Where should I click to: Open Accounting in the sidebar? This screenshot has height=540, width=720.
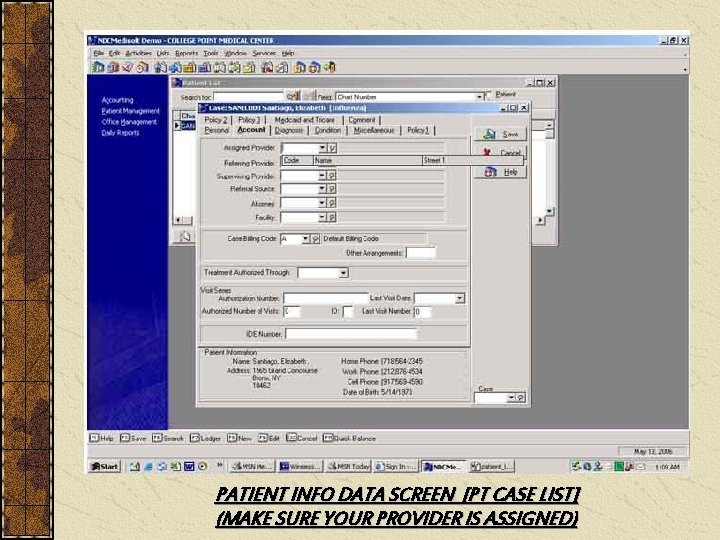coord(118,100)
